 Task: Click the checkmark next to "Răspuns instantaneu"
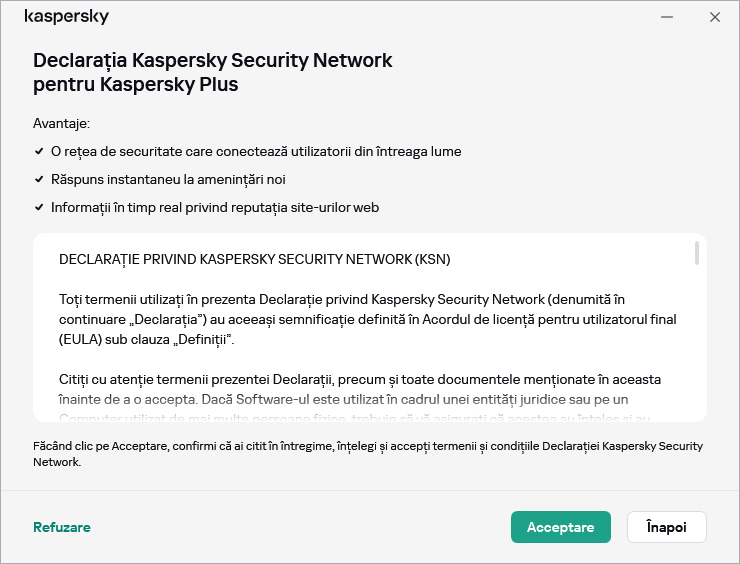38,179
